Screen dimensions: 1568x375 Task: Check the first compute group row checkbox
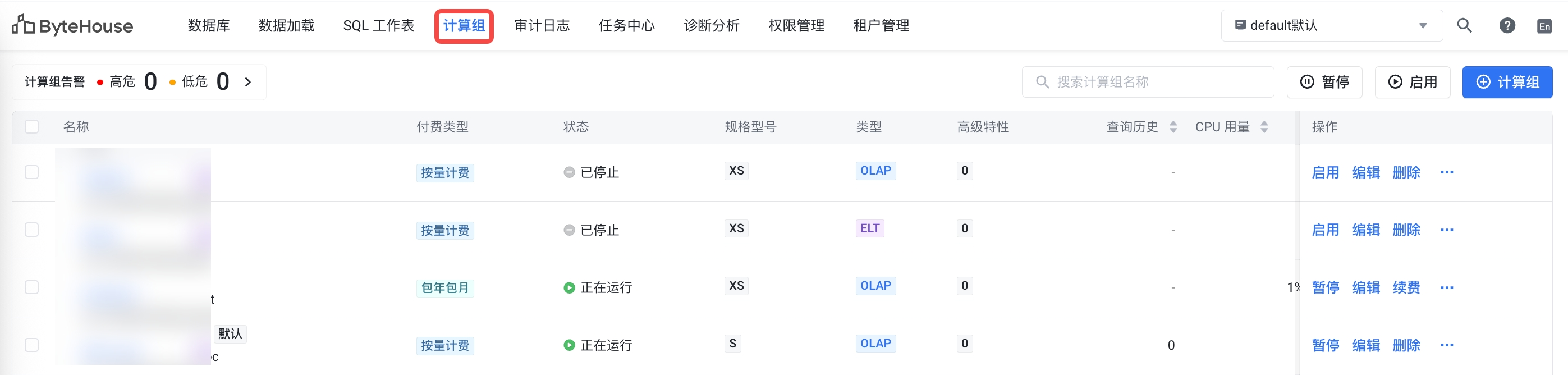(x=31, y=172)
